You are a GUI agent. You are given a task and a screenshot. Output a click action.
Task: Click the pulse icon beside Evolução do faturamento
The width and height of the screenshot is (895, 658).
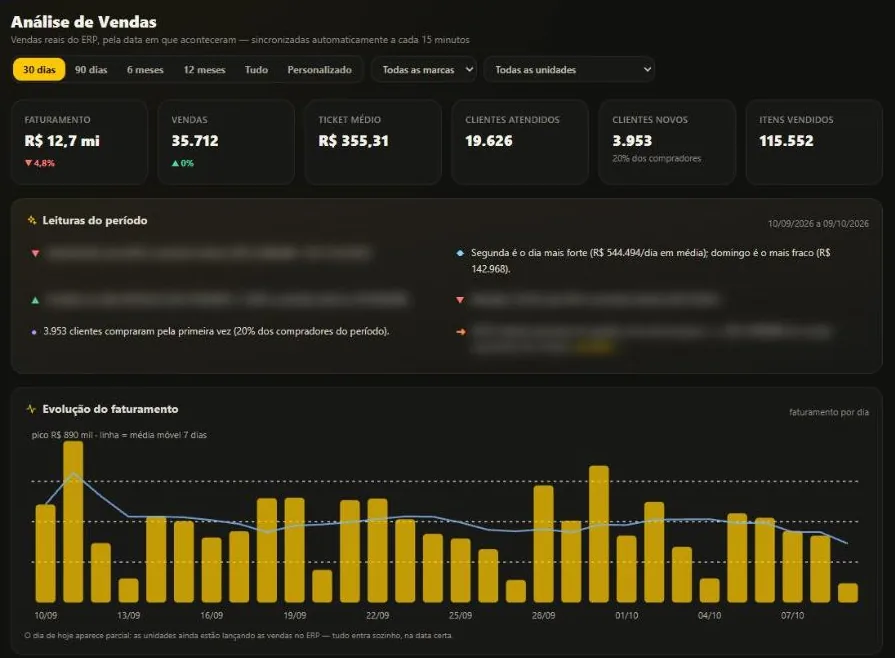[x=31, y=409]
